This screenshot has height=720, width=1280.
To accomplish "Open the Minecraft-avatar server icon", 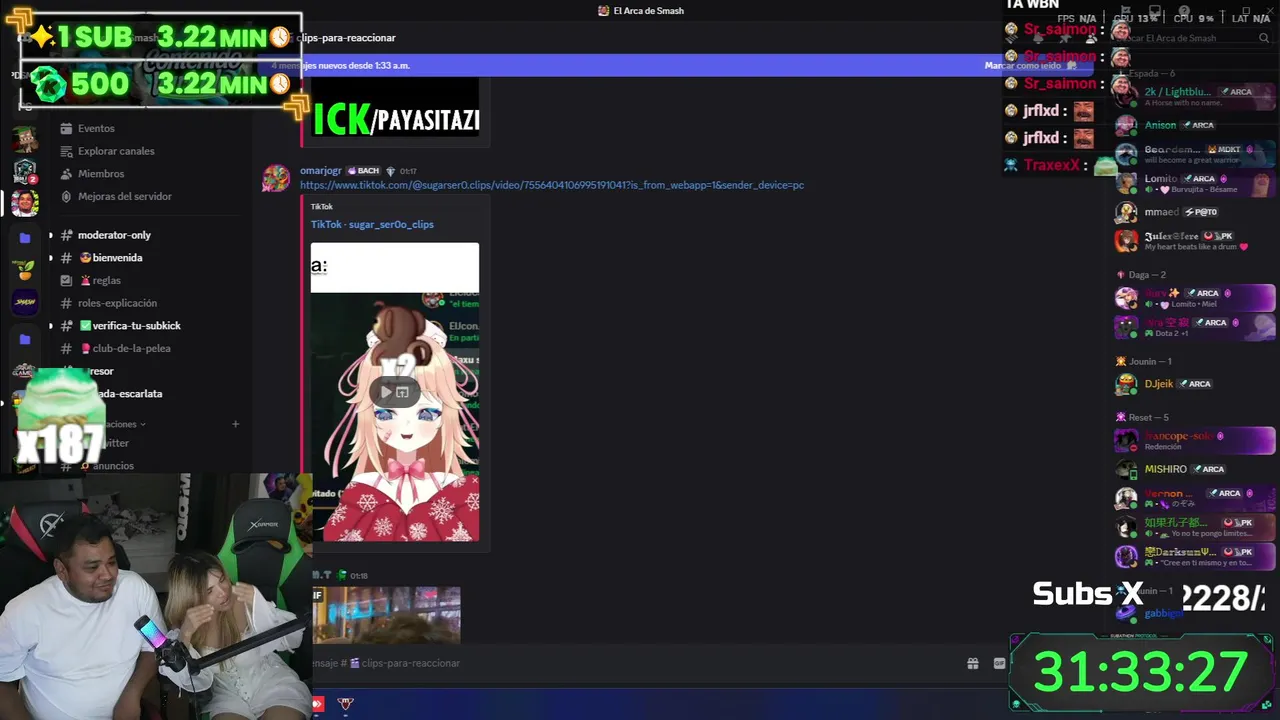I will coord(24,138).
